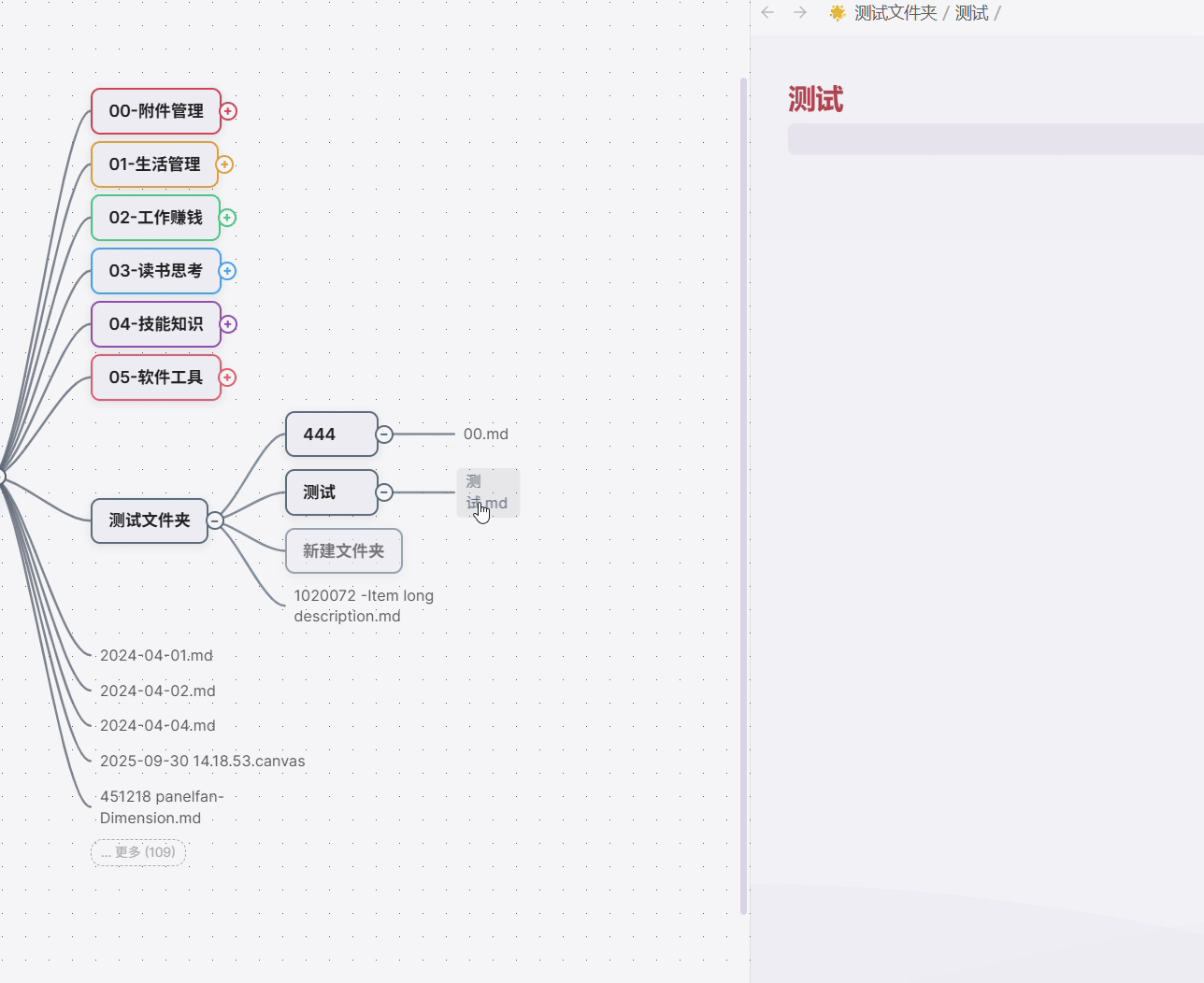Image resolution: width=1204 pixels, height=983 pixels.
Task: Open the 00.md file node
Action: tap(486, 435)
